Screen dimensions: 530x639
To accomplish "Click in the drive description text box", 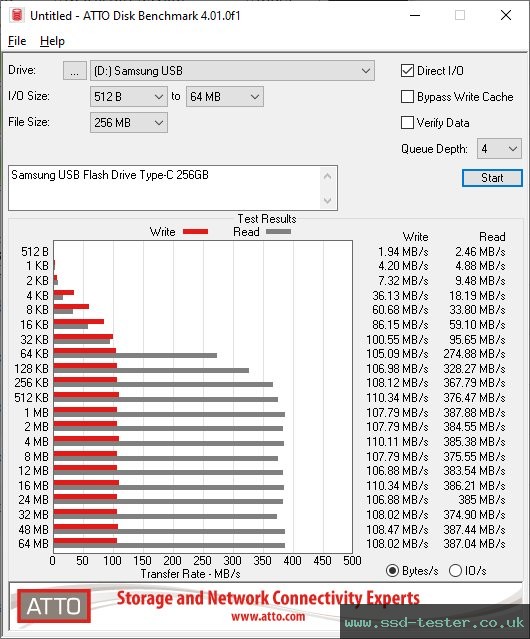I will click(164, 188).
